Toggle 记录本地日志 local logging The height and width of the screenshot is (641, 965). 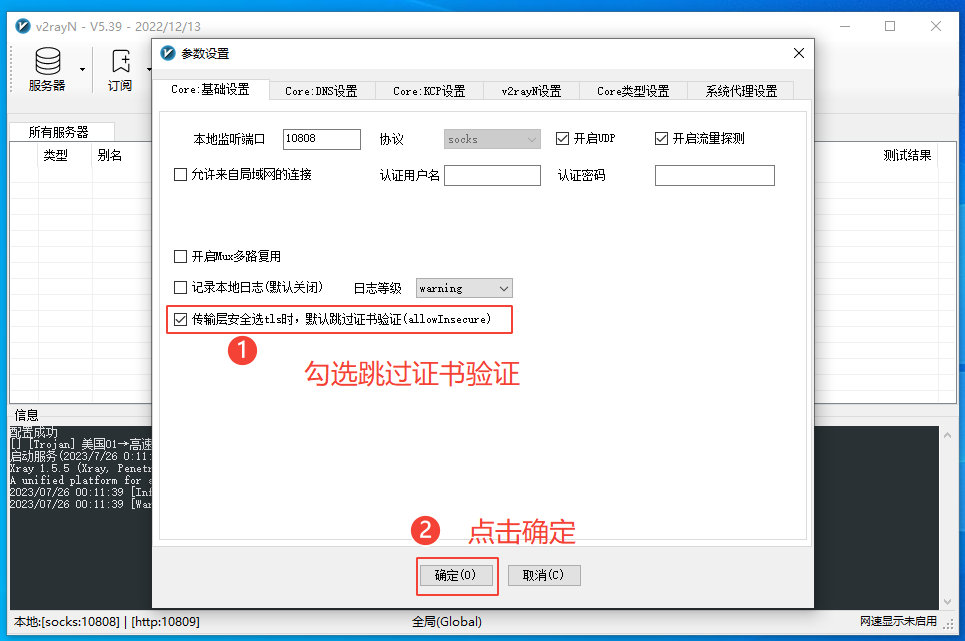181,287
